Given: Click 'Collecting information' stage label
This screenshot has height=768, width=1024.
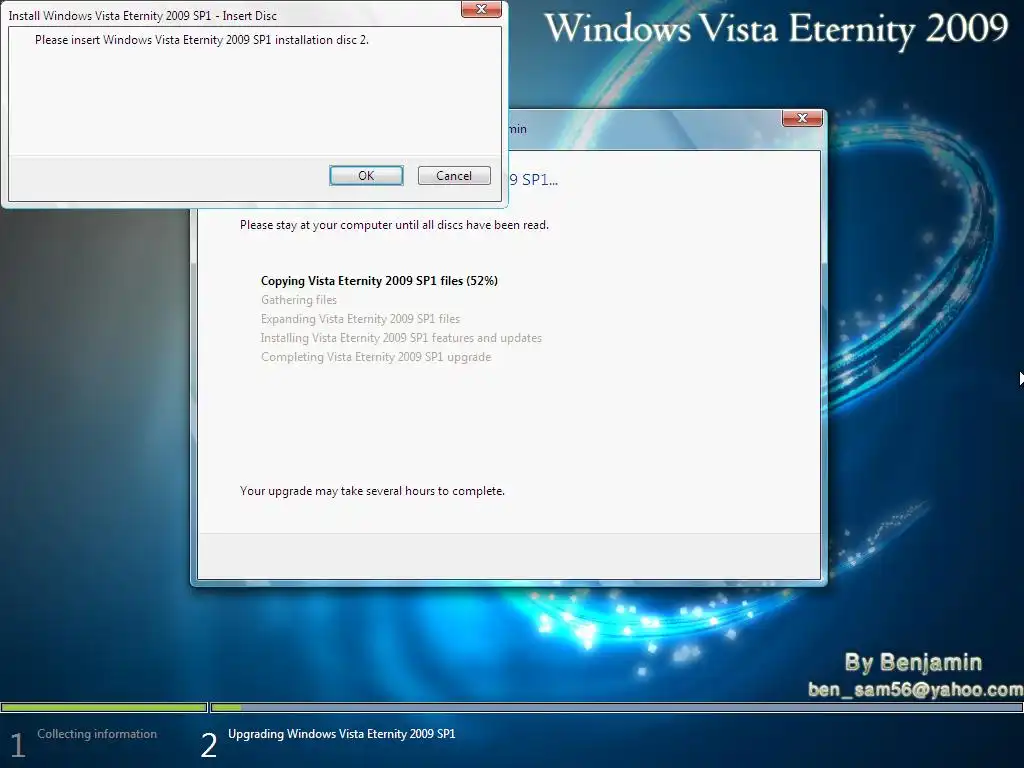Looking at the screenshot, I should click(x=97, y=734).
